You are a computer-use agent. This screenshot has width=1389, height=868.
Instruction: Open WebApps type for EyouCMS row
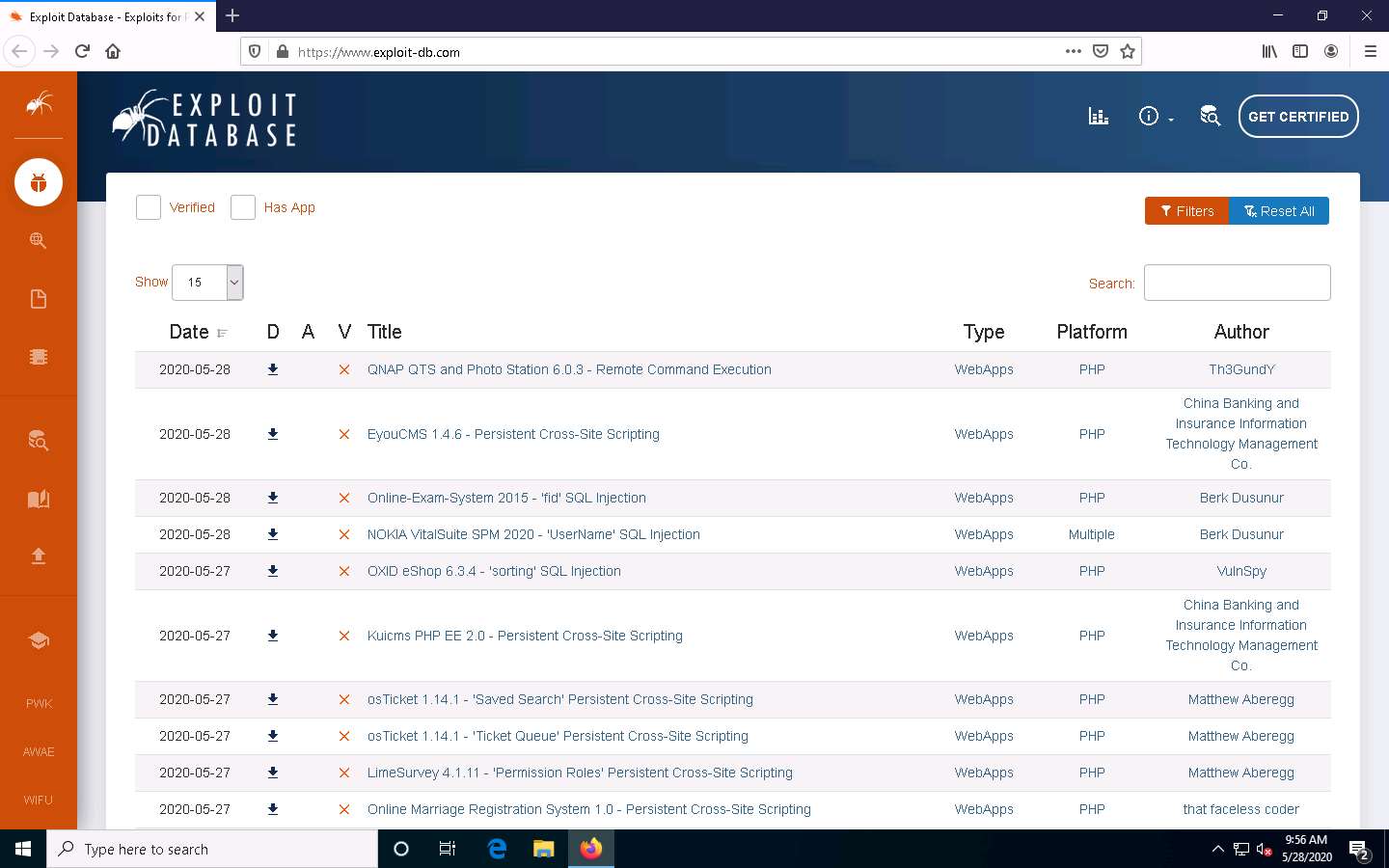[984, 434]
